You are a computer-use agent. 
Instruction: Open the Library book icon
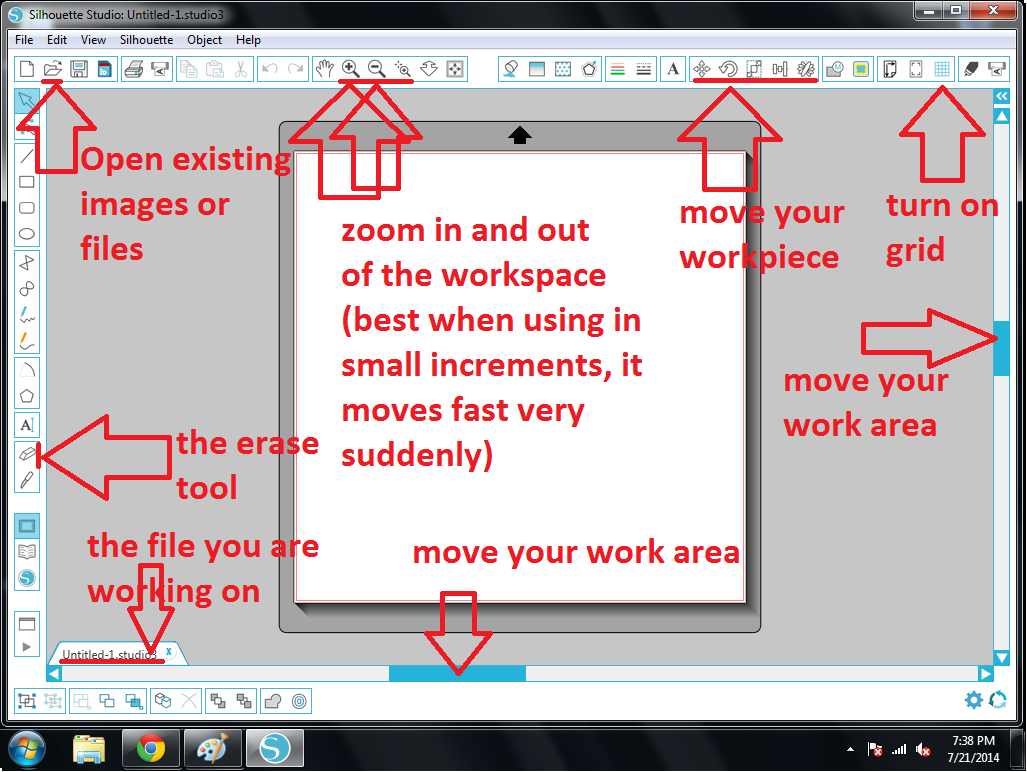pyautogui.click(x=27, y=552)
